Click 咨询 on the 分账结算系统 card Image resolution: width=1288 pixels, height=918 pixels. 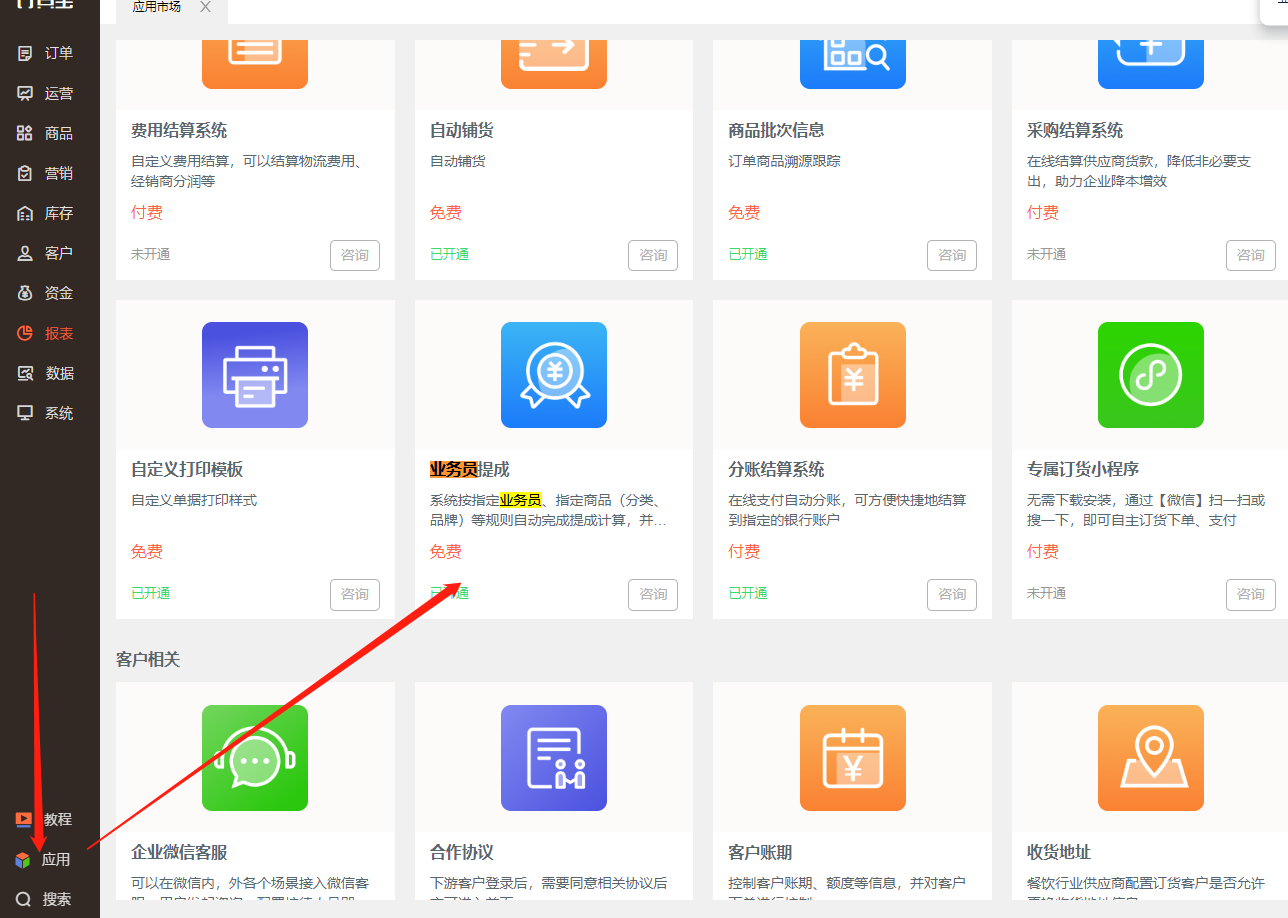952,594
